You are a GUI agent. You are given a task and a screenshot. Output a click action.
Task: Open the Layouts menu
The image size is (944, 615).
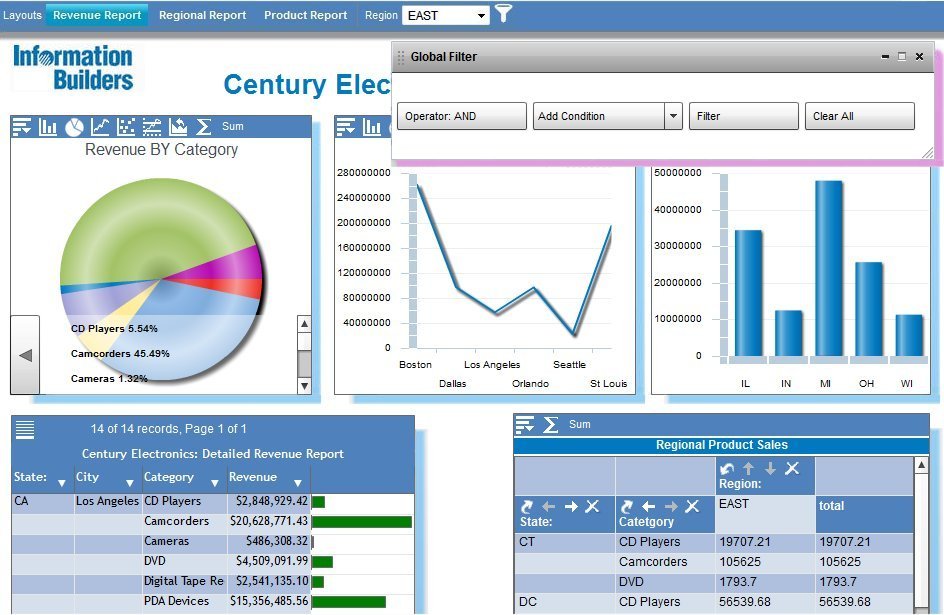coord(22,15)
